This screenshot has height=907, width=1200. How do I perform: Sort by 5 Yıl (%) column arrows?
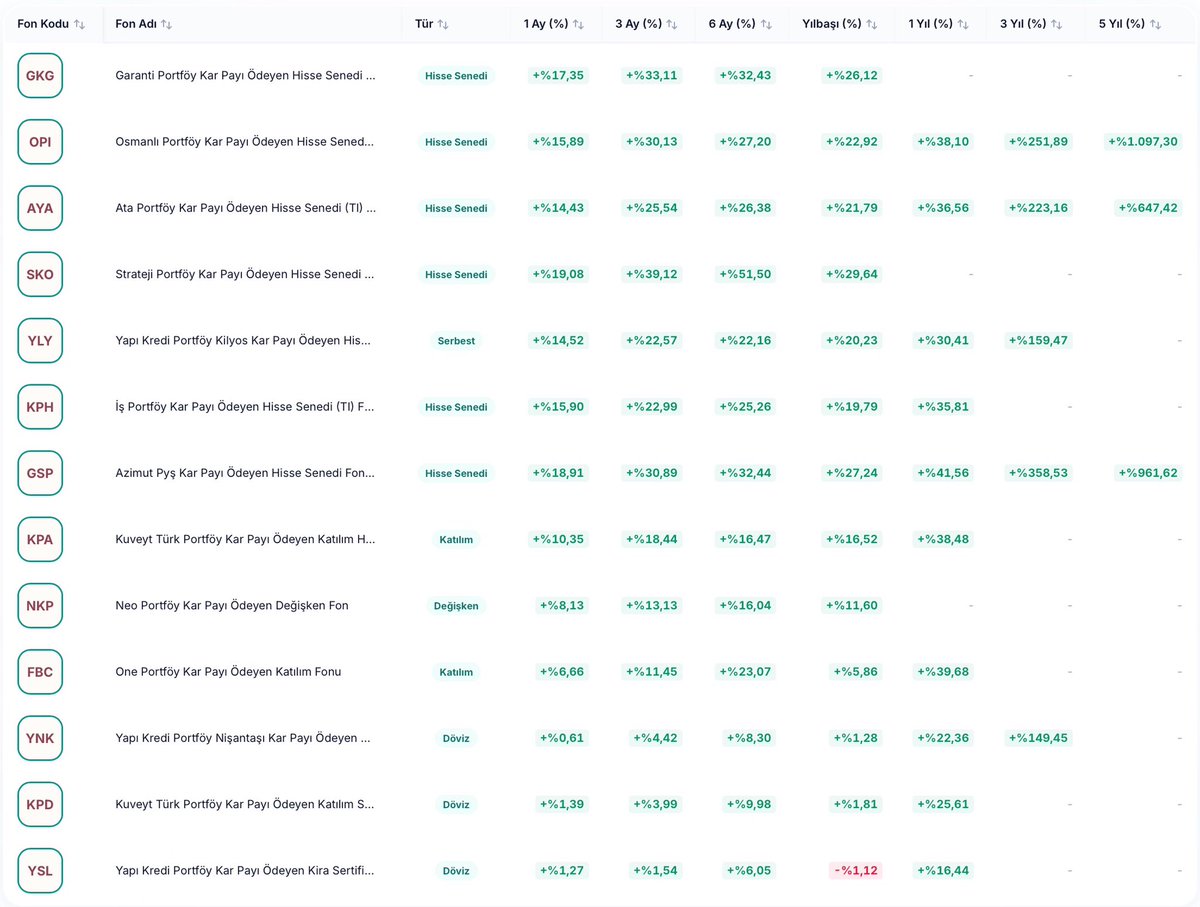click(1155, 24)
